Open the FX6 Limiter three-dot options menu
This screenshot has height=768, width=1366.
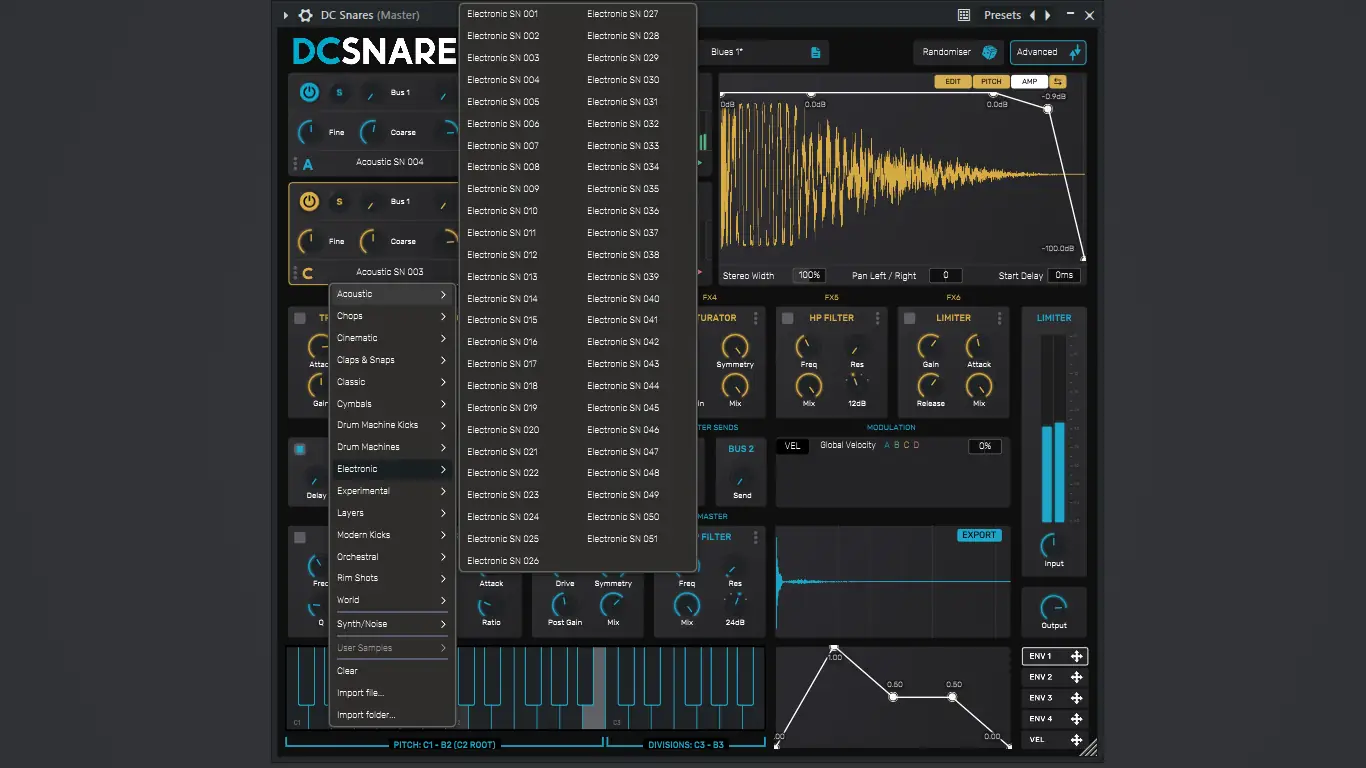[1000, 318]
